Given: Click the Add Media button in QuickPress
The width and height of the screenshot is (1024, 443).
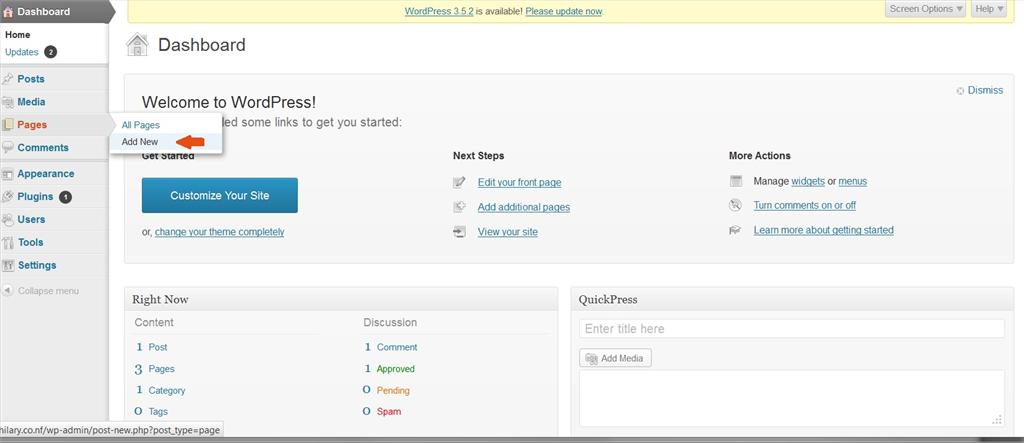Looking at the screenshot, I should click(615, 359).
